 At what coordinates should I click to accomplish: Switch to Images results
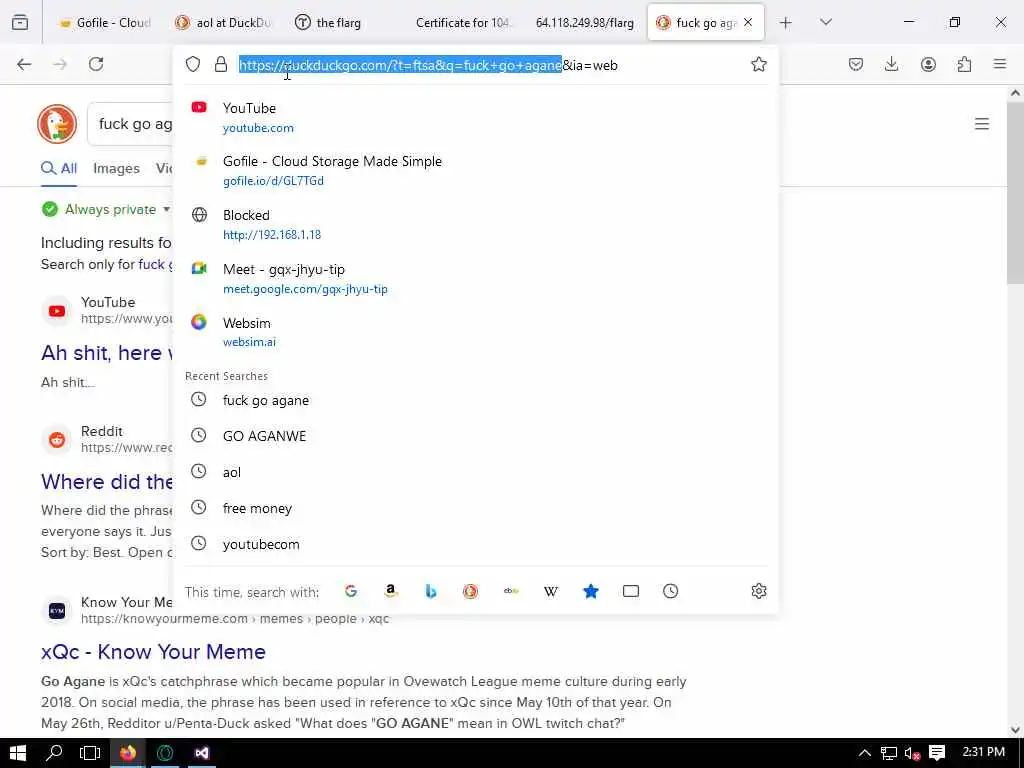tap(116, 168)
